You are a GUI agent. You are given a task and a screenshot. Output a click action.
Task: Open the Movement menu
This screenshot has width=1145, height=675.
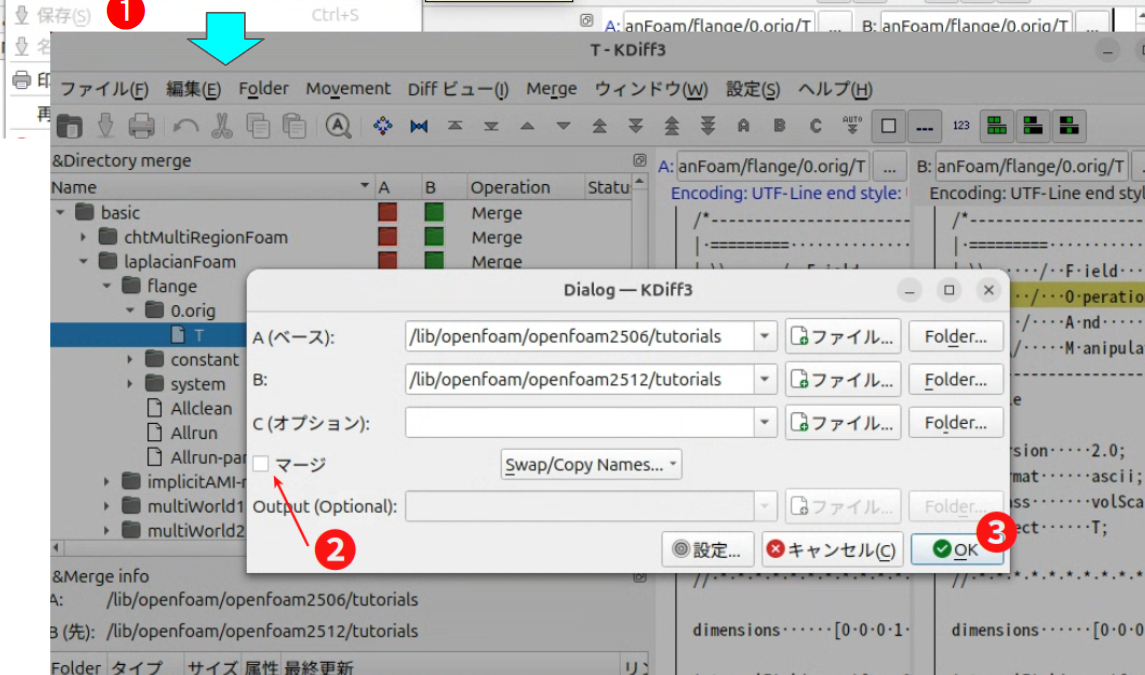348,89
